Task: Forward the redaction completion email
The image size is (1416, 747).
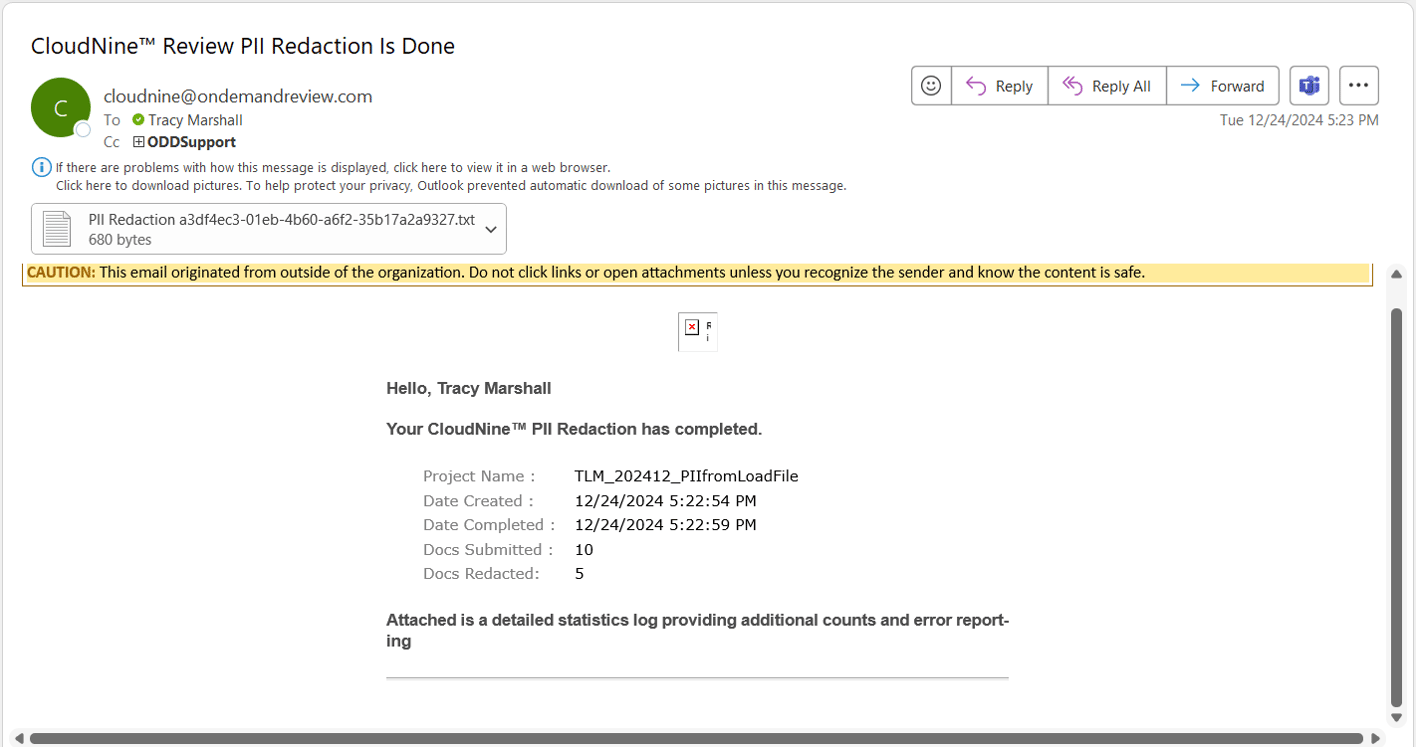Action: pyautogui.click(x=1222, y=85)
